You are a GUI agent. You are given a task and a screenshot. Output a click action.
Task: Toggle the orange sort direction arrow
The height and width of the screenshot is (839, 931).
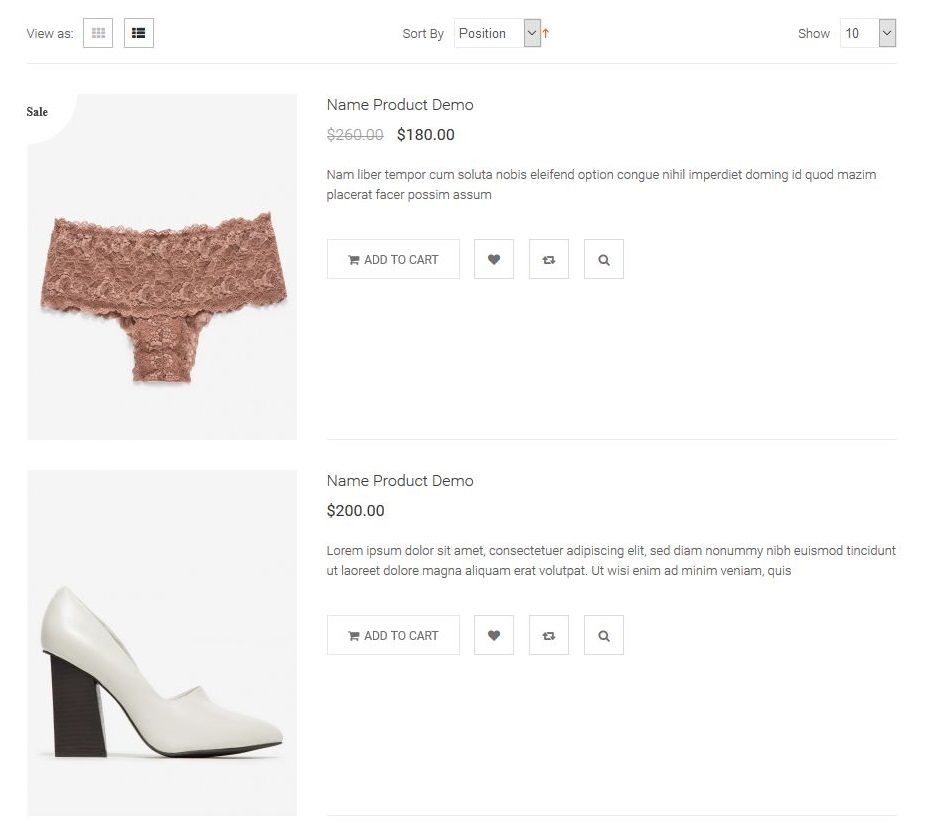click(x=546, y=33)
